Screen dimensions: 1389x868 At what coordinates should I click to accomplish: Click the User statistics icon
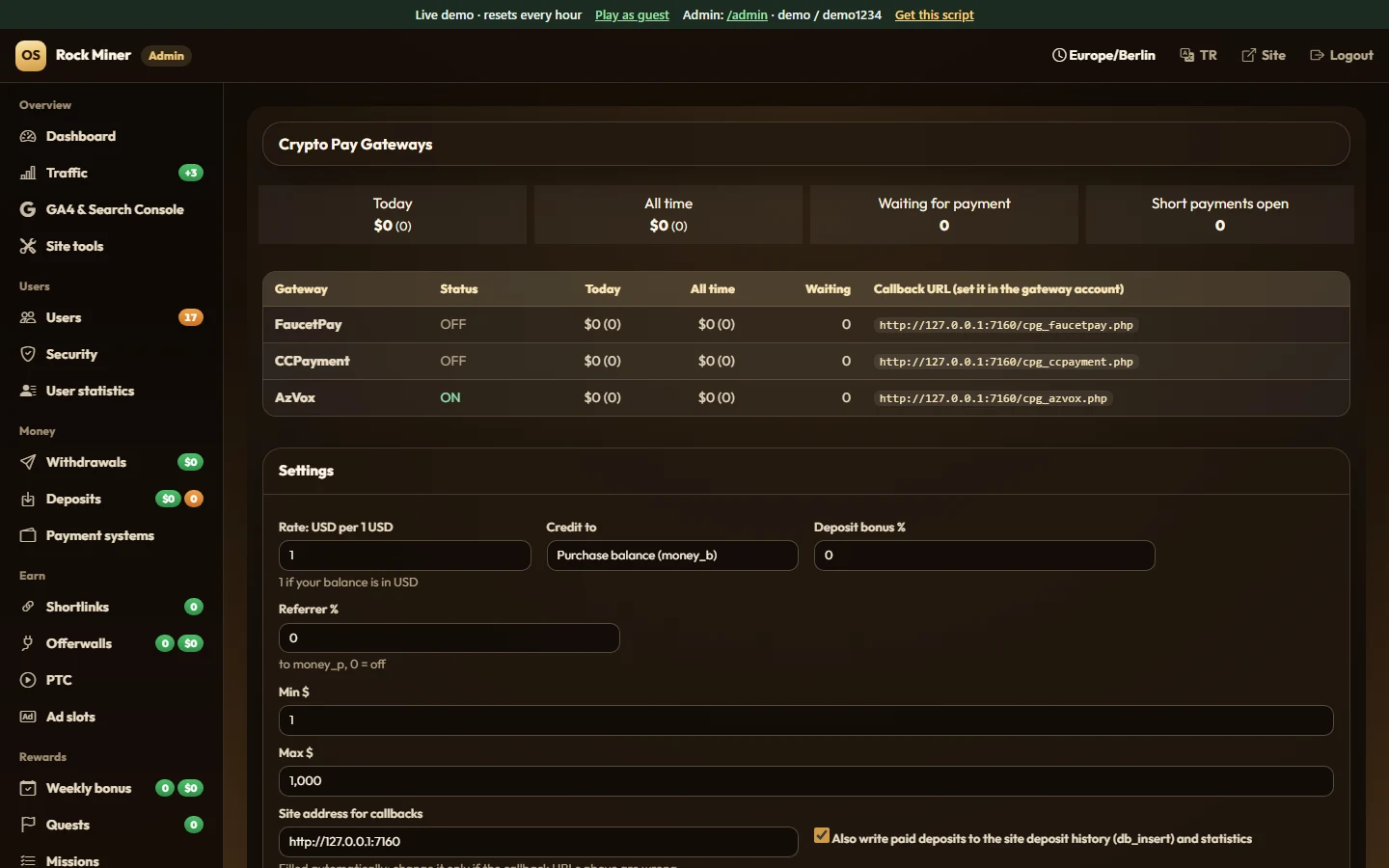(x=28, y=391)
